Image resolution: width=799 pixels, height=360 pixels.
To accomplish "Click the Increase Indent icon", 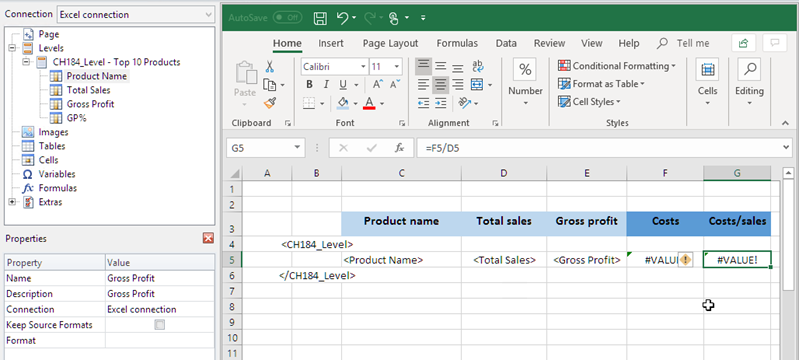I will tap(440, 104).
